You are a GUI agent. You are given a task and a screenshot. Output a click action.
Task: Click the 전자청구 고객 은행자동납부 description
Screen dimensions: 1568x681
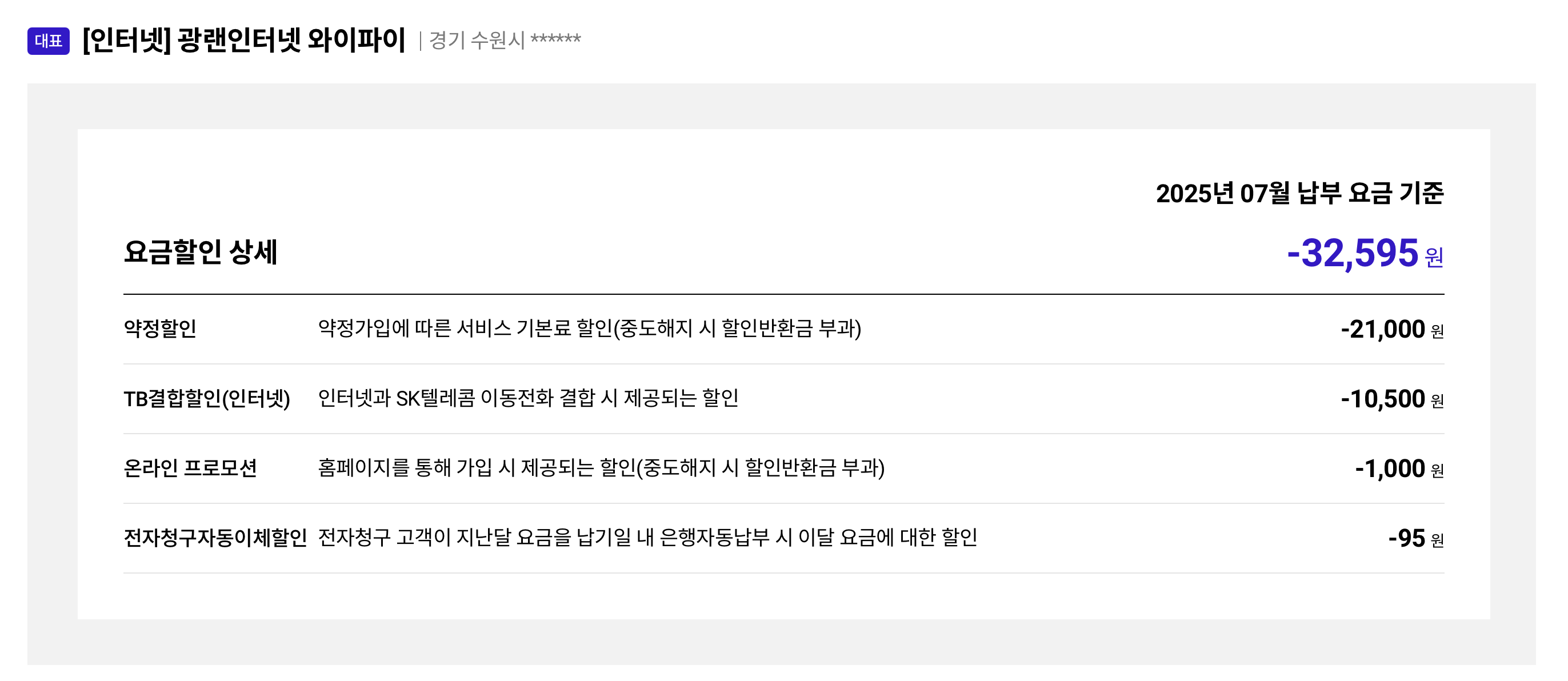point(647,538)
